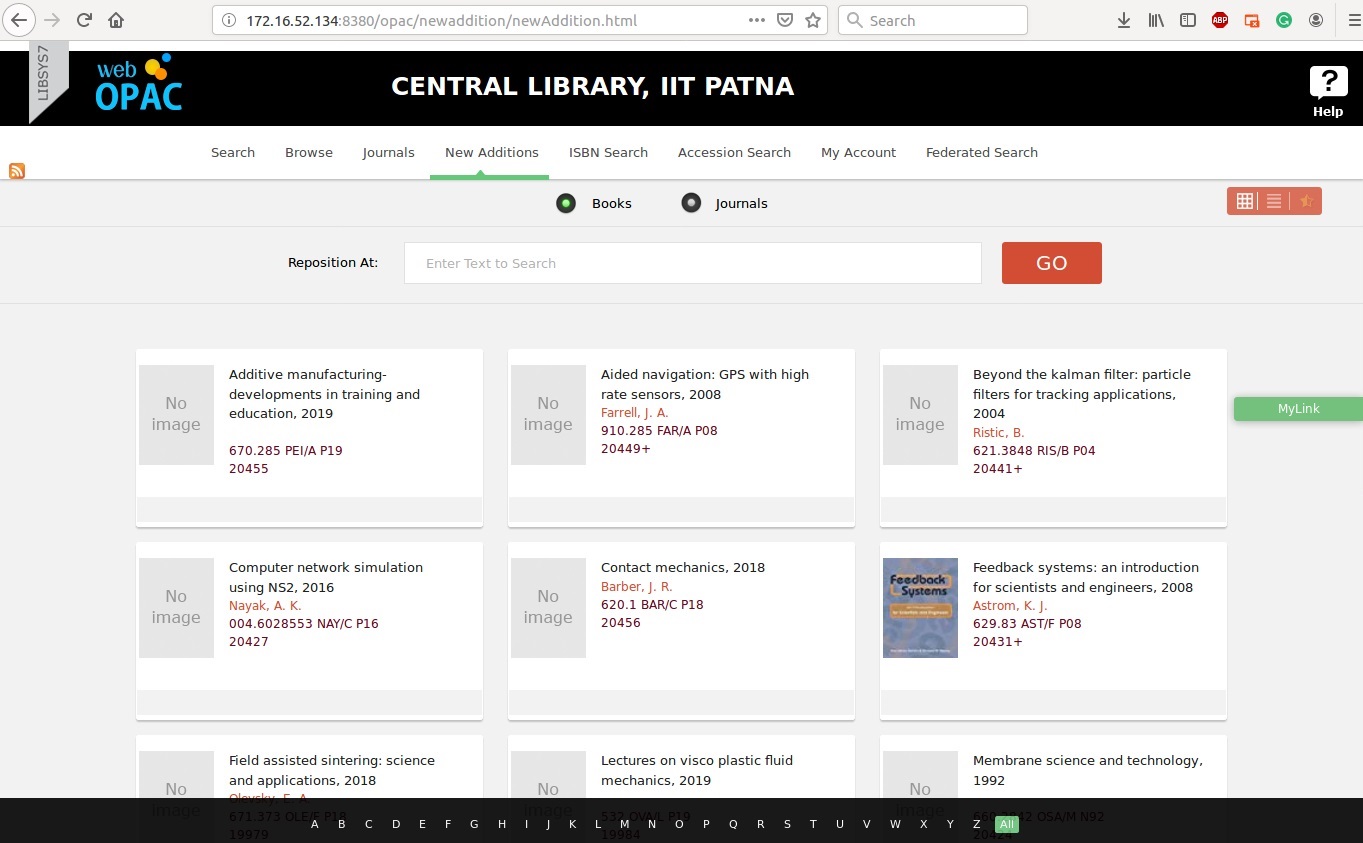Show site information icon in address bar
The width and height of the screenshot is (1363, 843).
tap(229, 20)
